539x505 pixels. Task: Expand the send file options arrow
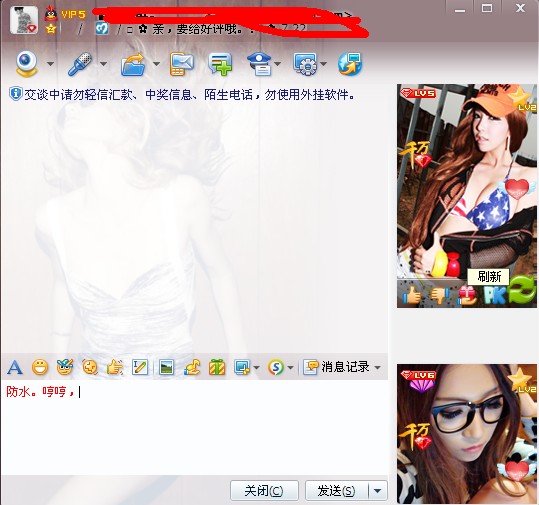pos(156,64)
